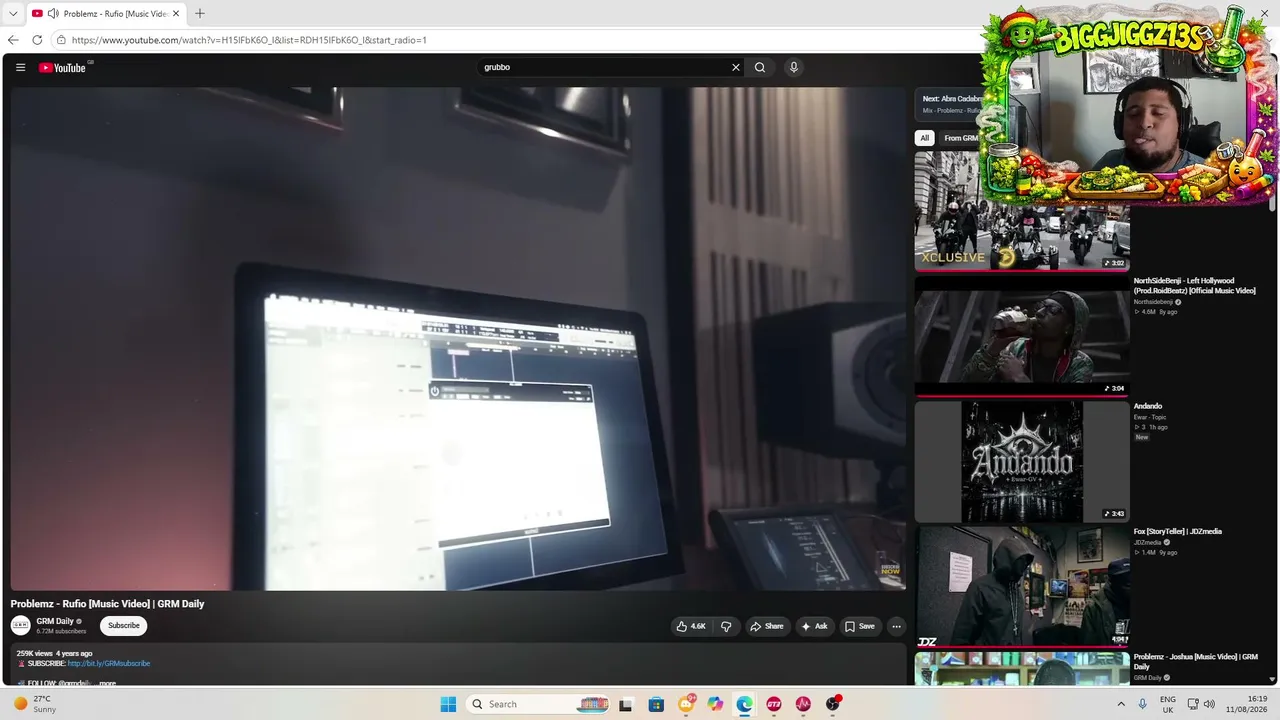Screen dimensions: 1280x720
Task: Dislike the video with thumbs down
Action: (x=726, y=626)
